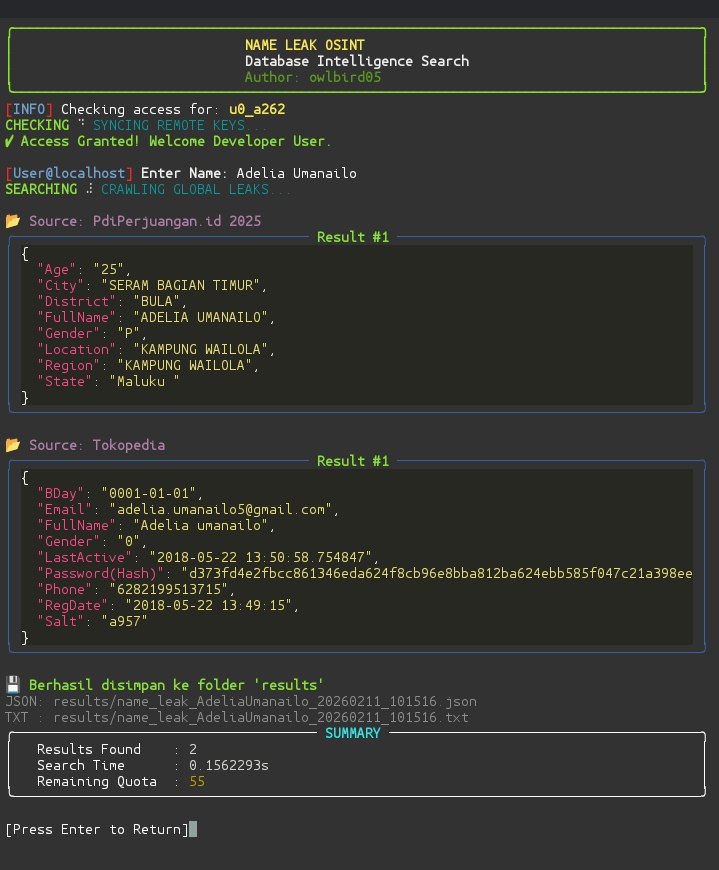The height and width of the screenshot is (870, 719).
Task: Click the folder icon beside Tokopedia source
Action: 13,444
